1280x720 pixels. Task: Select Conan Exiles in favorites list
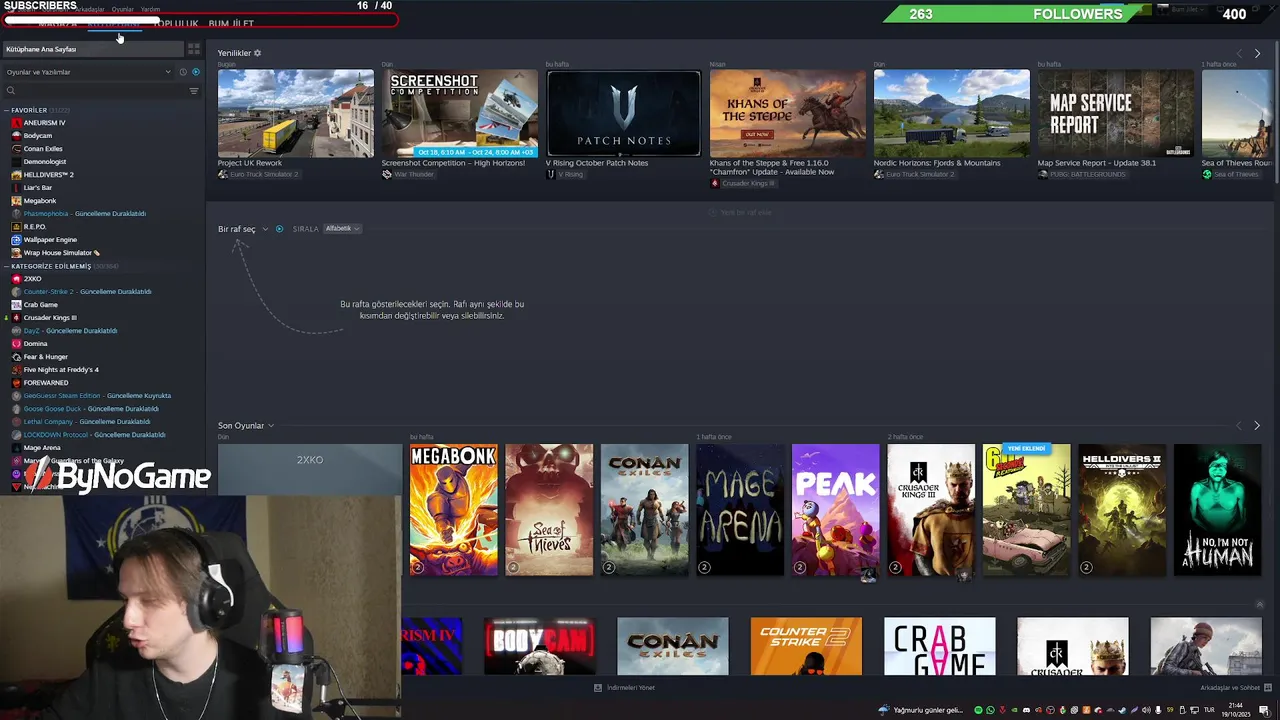43,149
